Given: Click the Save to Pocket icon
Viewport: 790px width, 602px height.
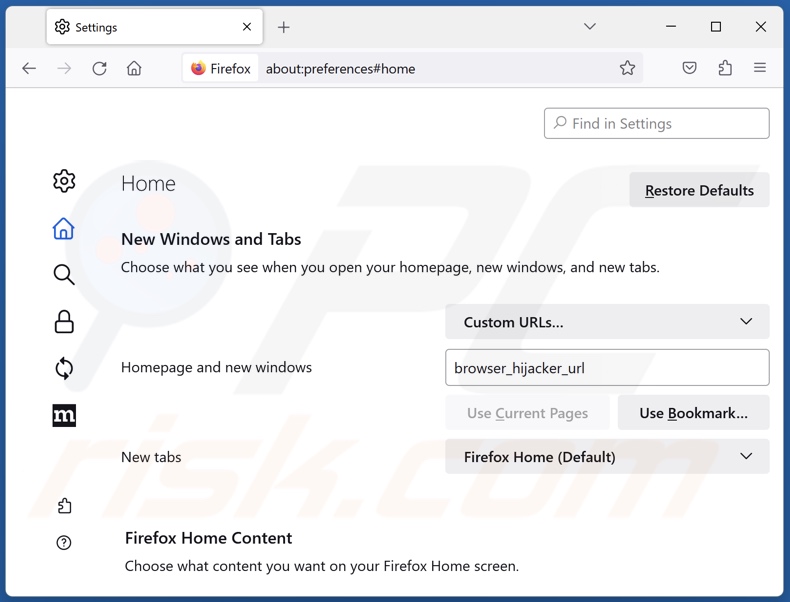Looking at the screenshot, I should (x=689, y=68).
